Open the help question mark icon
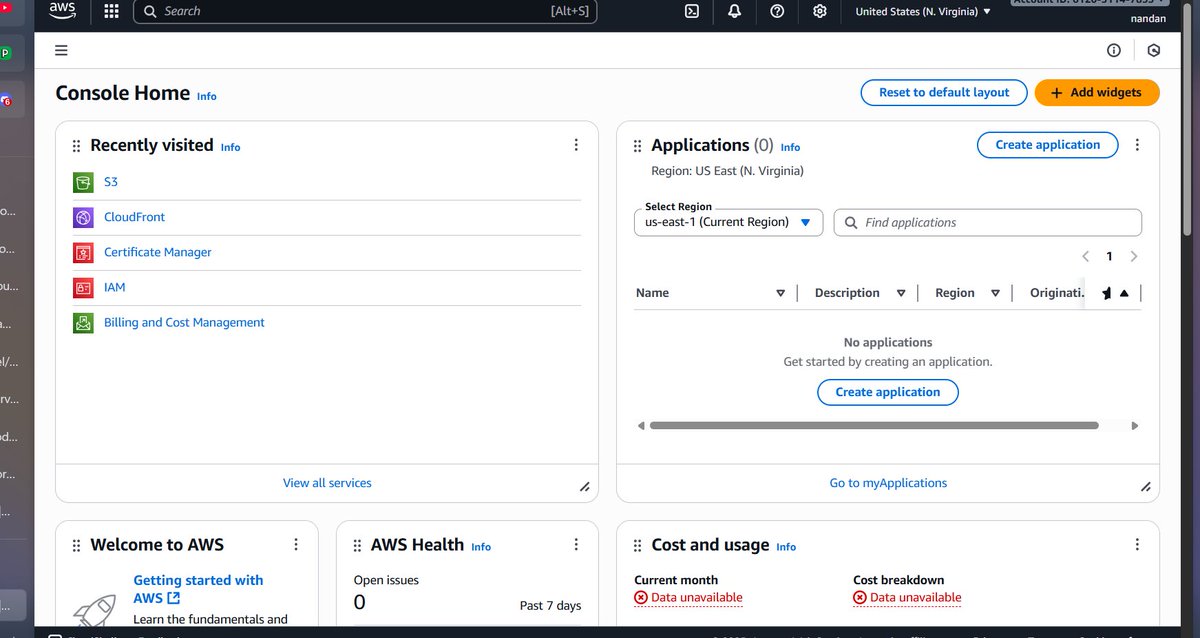This screenshot has height=638, width=1200. coord(777,11)
